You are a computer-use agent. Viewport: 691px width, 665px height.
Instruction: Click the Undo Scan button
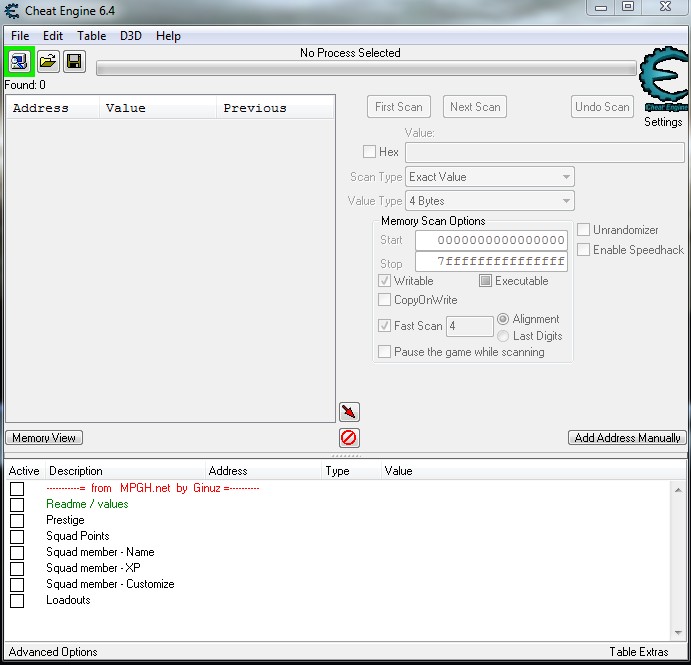tap(602, 107)
